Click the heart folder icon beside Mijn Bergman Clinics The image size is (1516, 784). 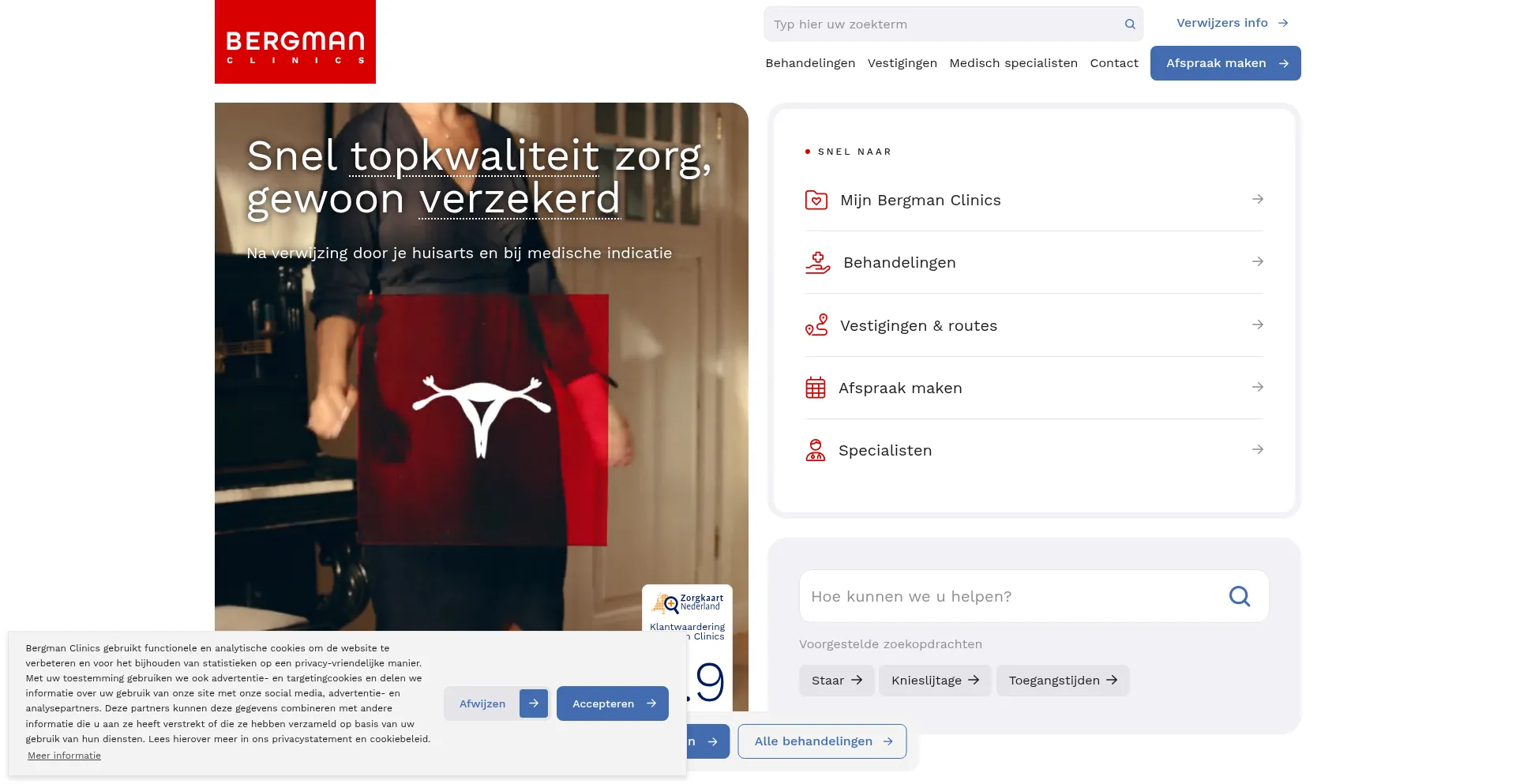[816, 200]
